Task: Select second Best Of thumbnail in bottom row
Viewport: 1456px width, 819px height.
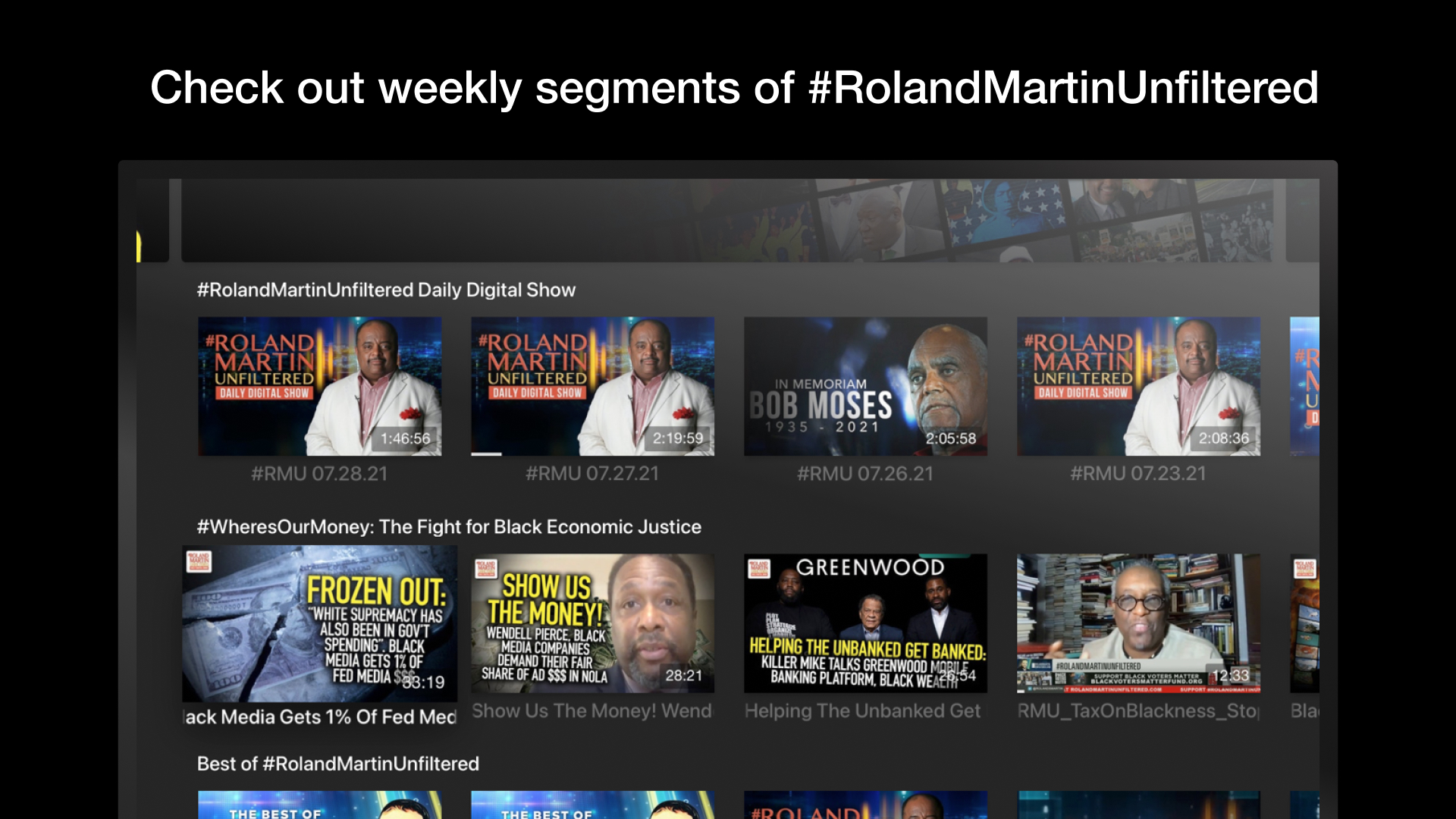Action: click(x=592, y=805)
